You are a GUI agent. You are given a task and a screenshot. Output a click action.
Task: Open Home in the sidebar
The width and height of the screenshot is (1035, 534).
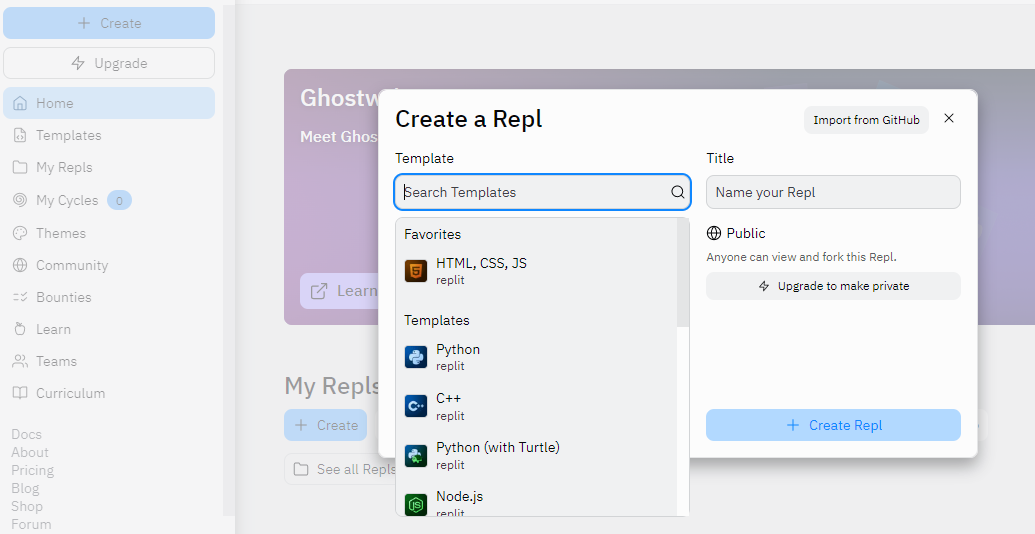(109, 103)
